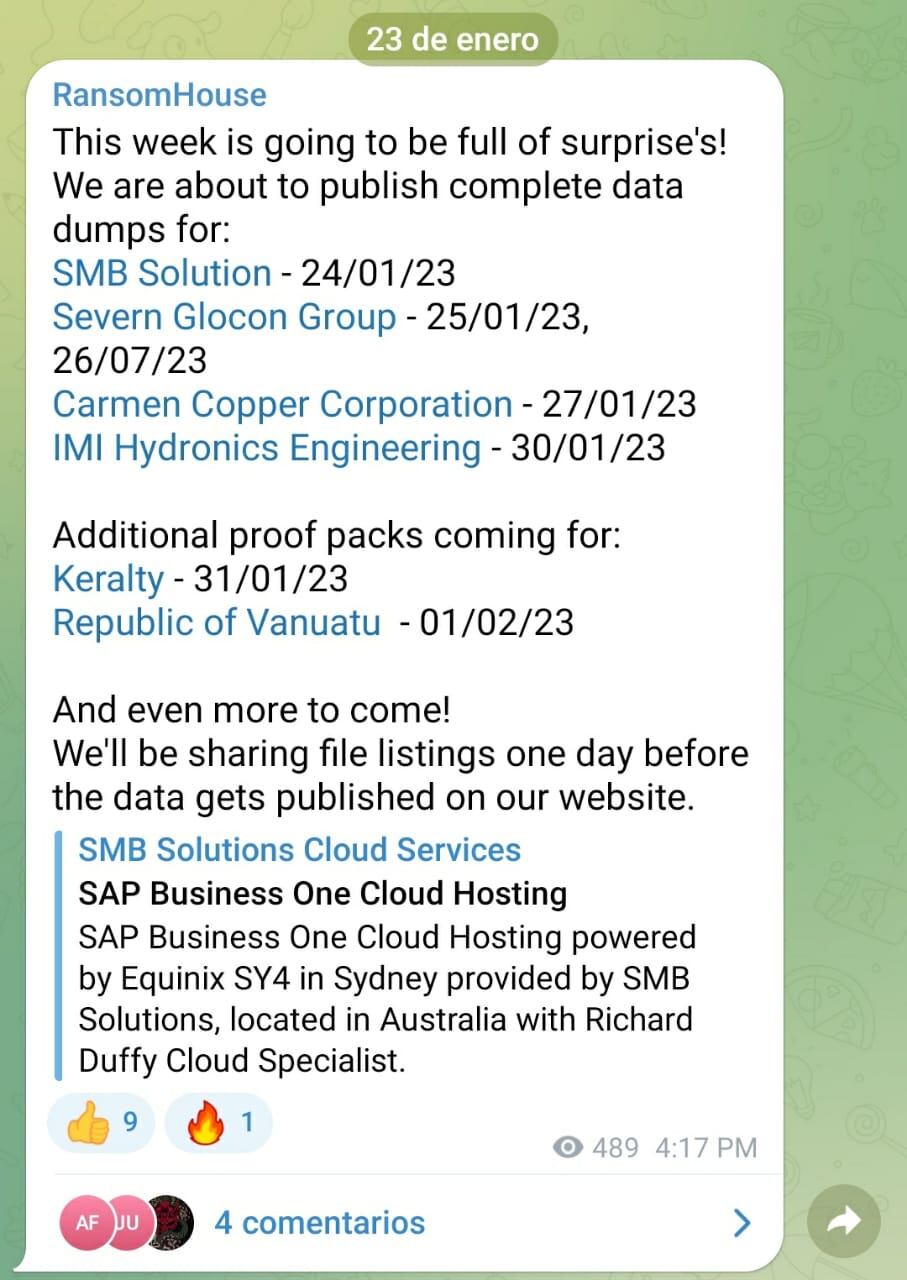Expand comments with the right chevron
907x1280 pixels.
pos(742,1222)
